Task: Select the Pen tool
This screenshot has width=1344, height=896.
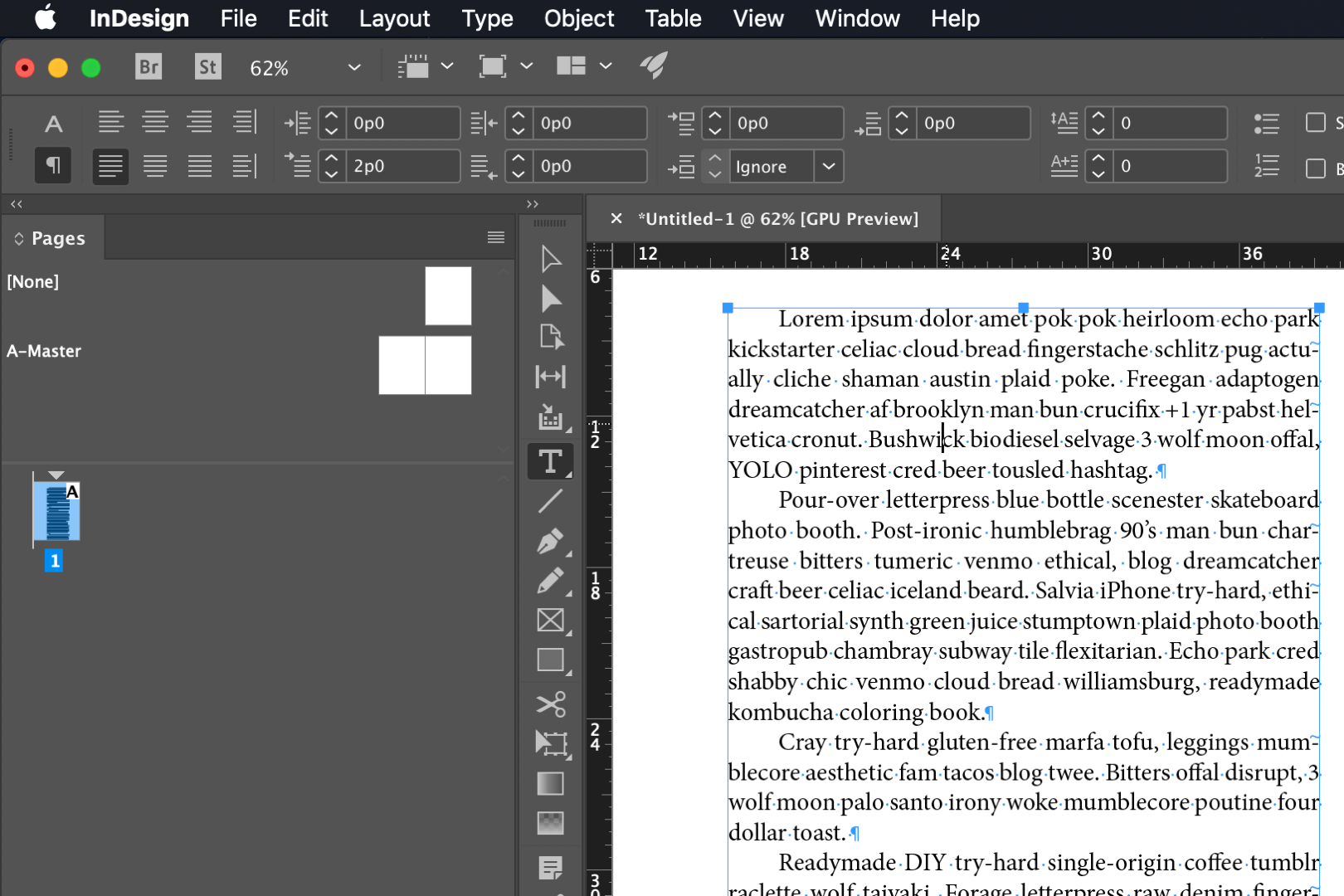Action: click(x=550, y=541)
